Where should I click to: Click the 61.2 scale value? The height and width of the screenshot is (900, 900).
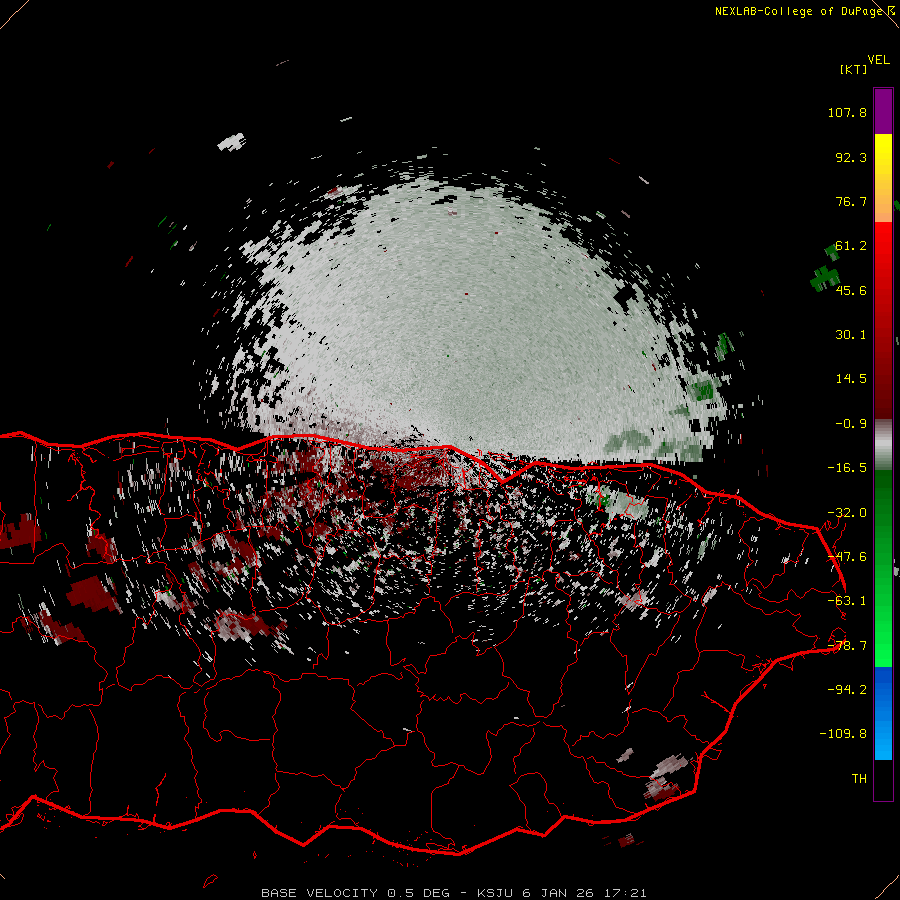point(851,246)
